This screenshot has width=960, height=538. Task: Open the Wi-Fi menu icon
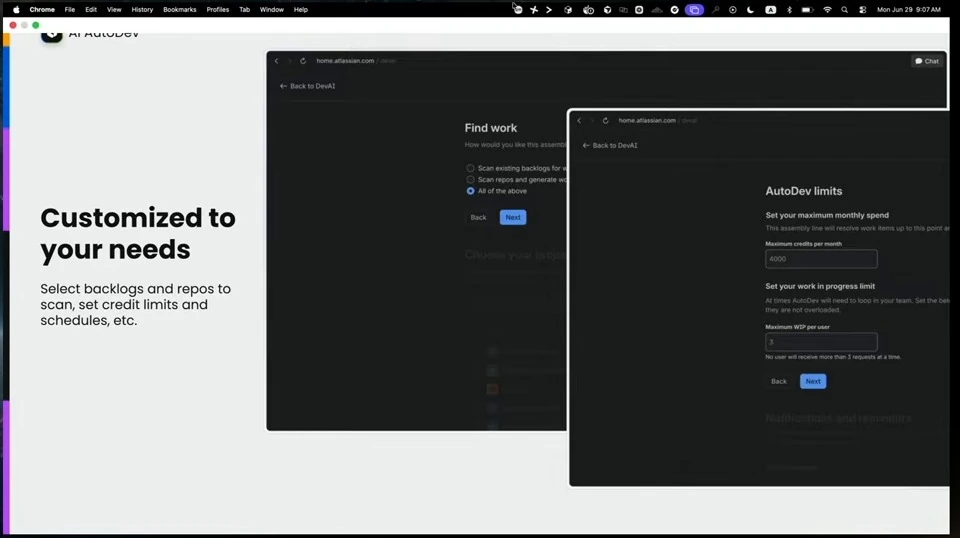pos(827,10)
